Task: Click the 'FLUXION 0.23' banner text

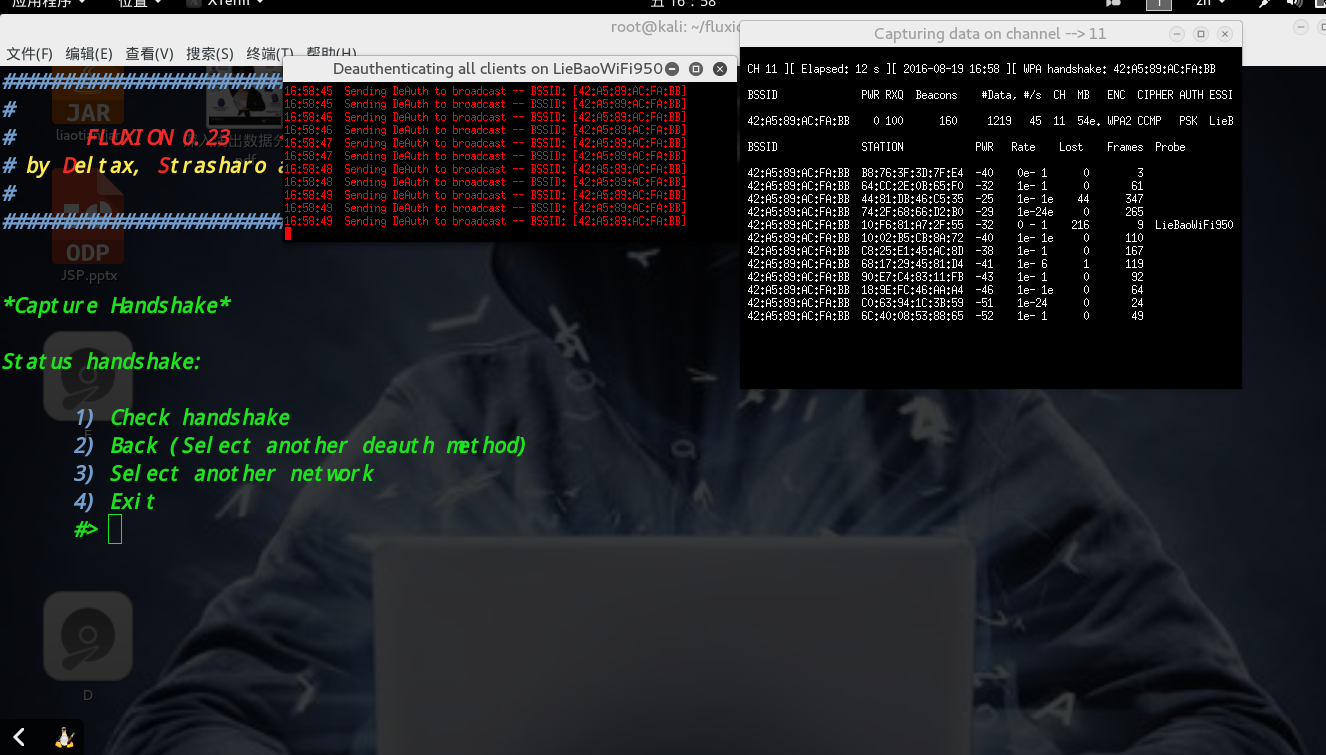Action: click(x=158, y=138)
